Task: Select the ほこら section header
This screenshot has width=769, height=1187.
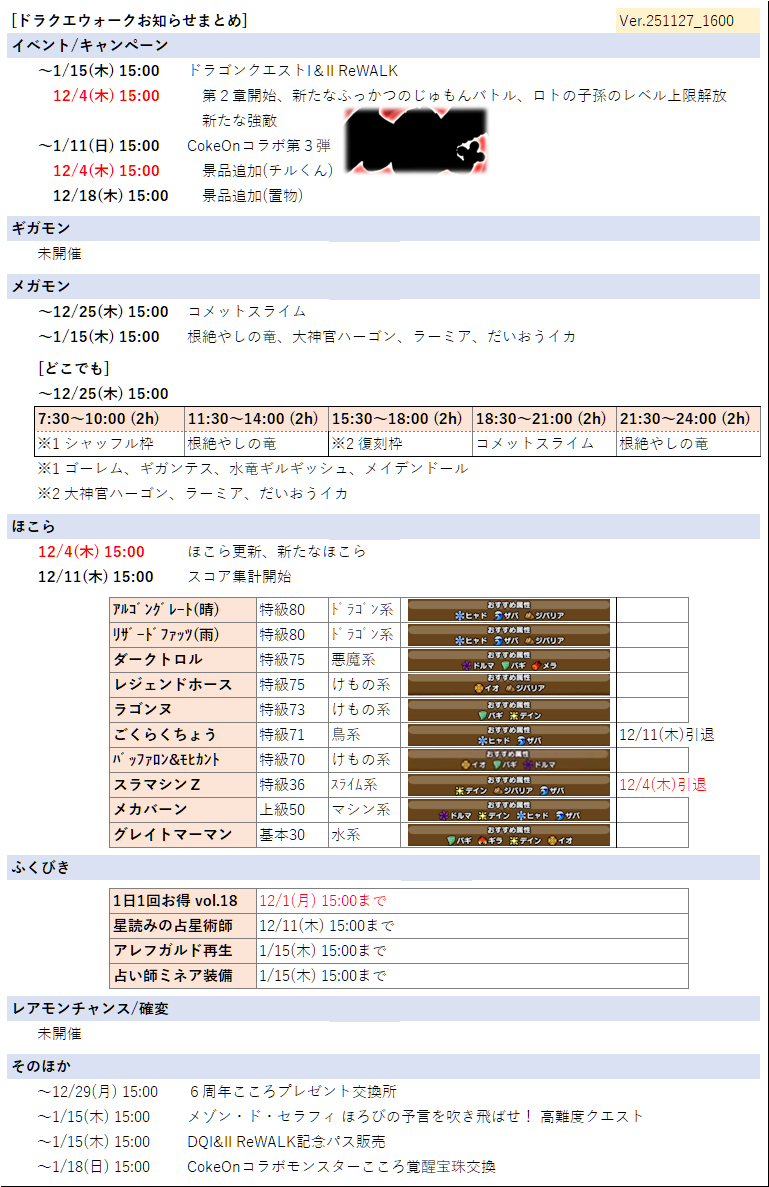Action: [34, 526]
